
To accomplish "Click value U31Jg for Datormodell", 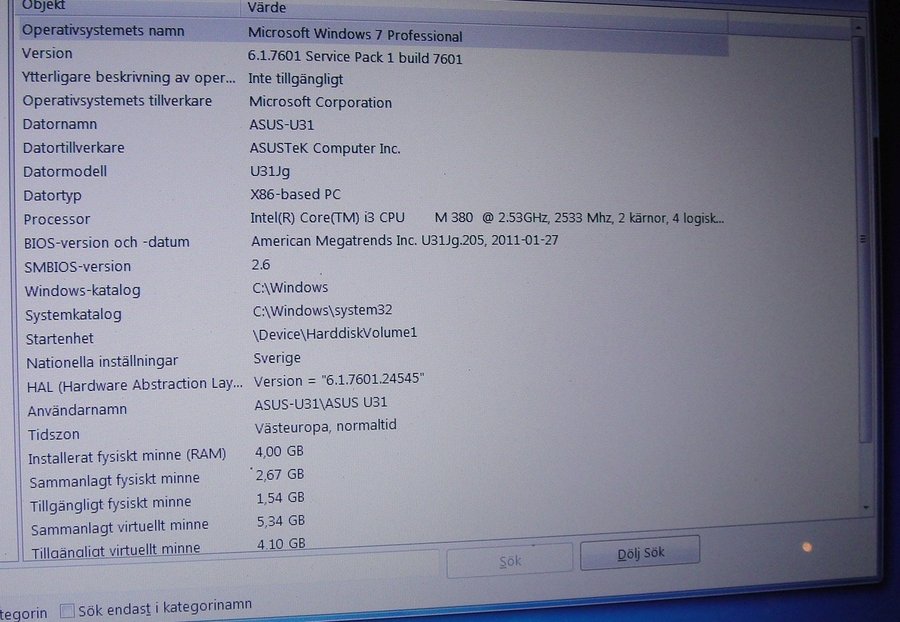I will pos(270,171).
